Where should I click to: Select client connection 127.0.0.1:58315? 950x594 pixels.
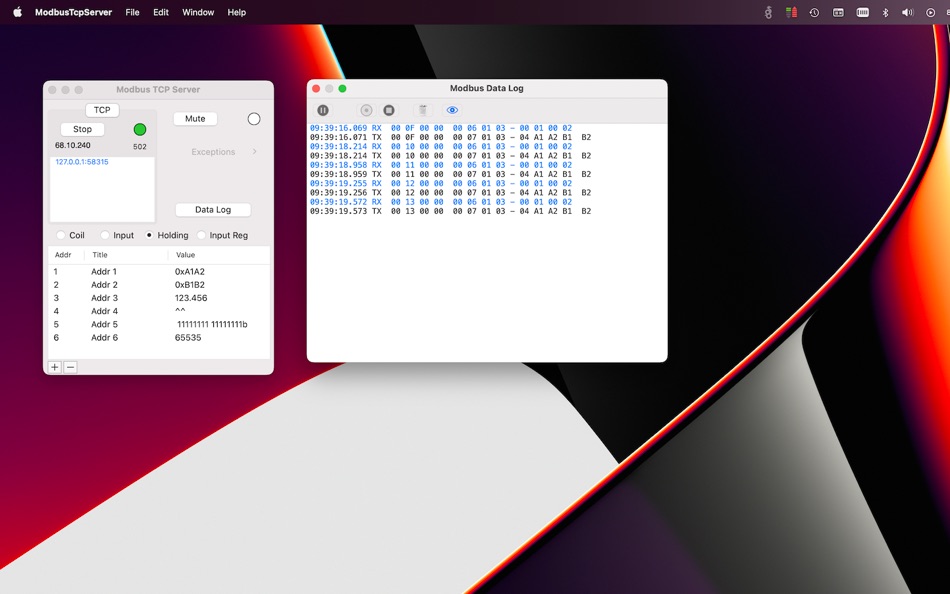click(x=82, y=162)
